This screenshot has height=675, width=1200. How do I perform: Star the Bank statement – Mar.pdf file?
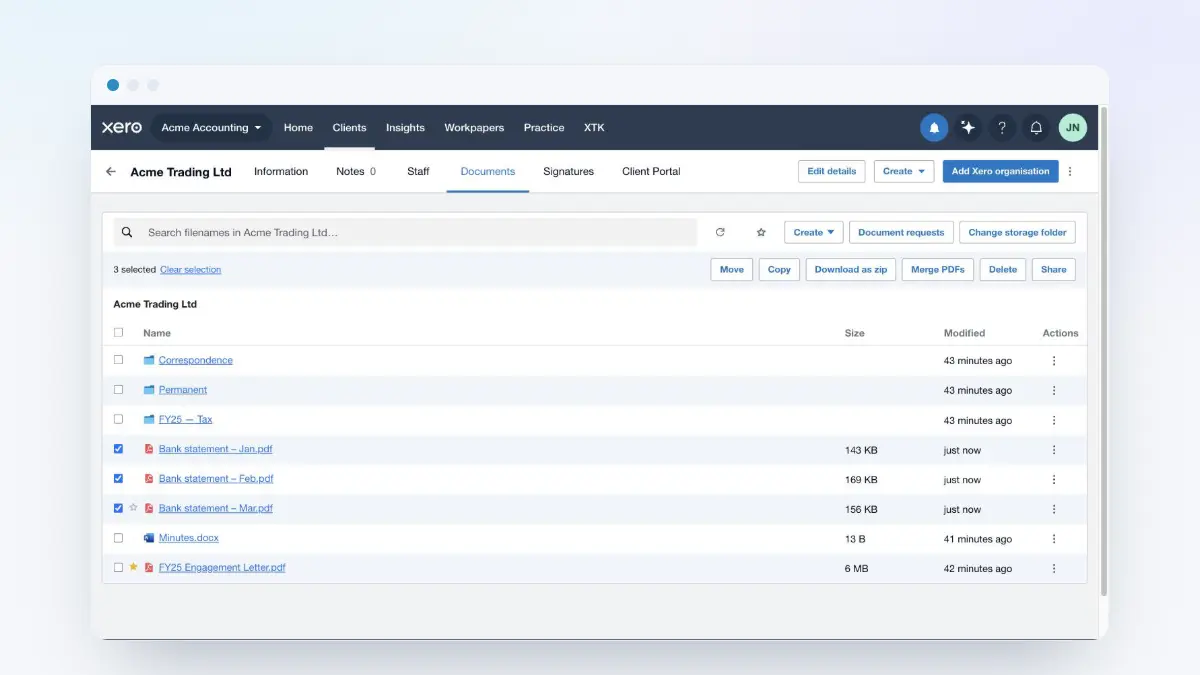click(x=133, y=508)
